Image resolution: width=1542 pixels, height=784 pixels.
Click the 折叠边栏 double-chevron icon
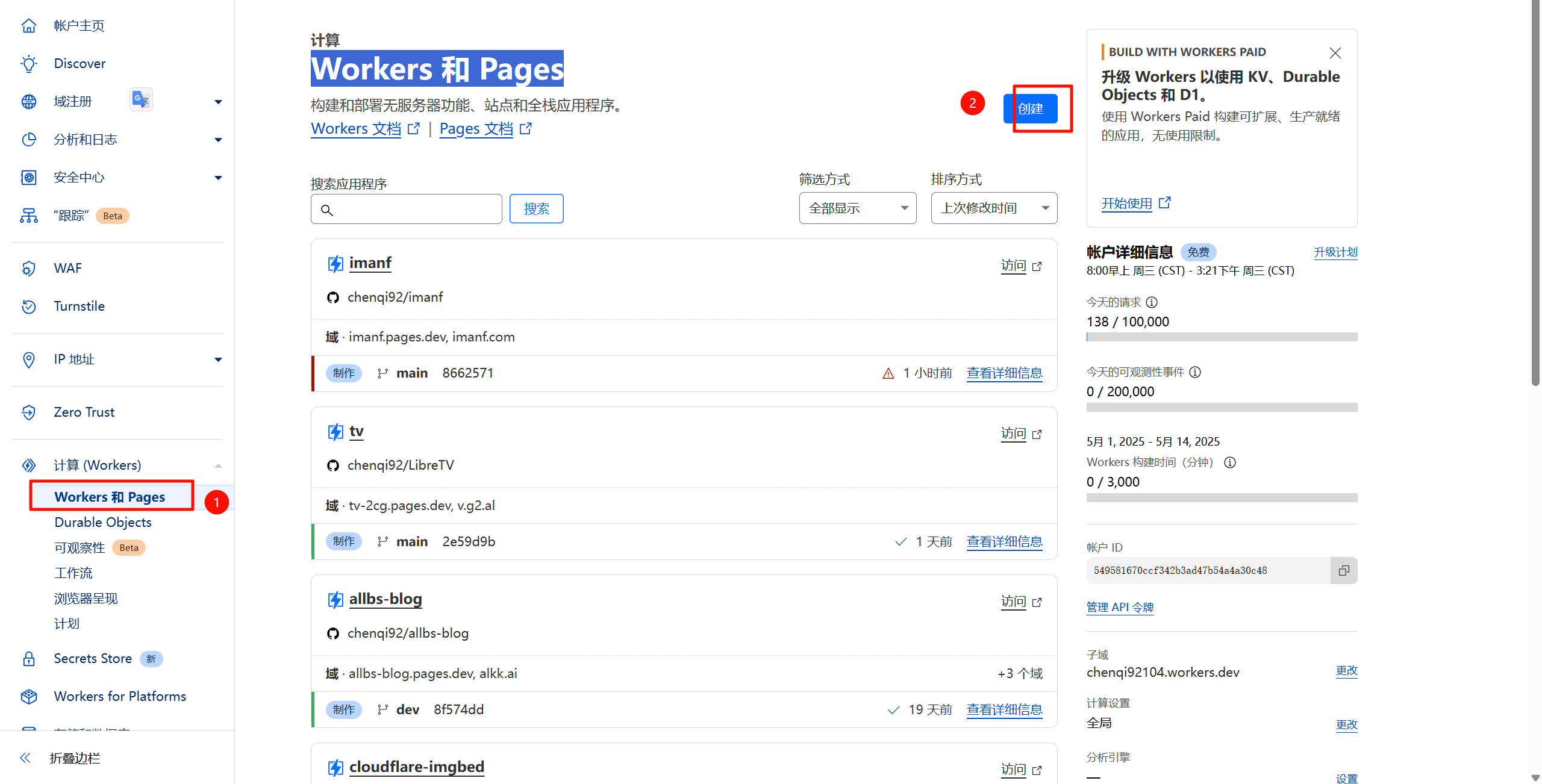point(25,758)
